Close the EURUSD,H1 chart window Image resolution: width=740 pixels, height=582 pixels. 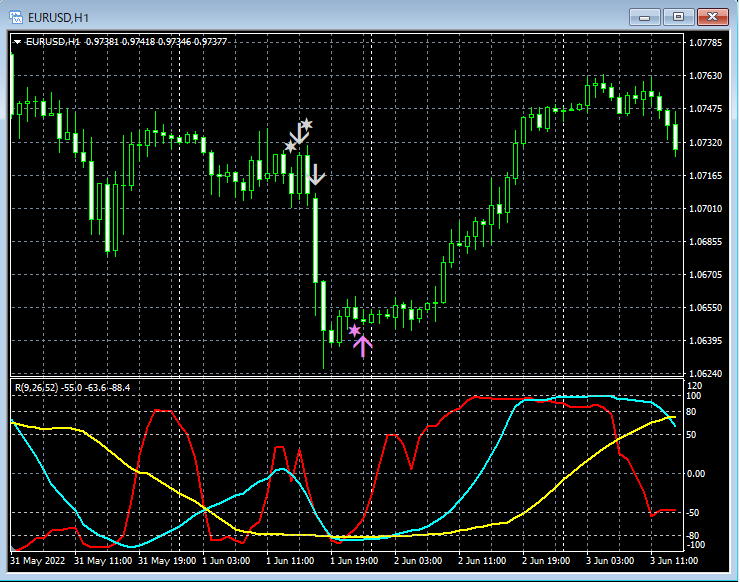(713, 17)
